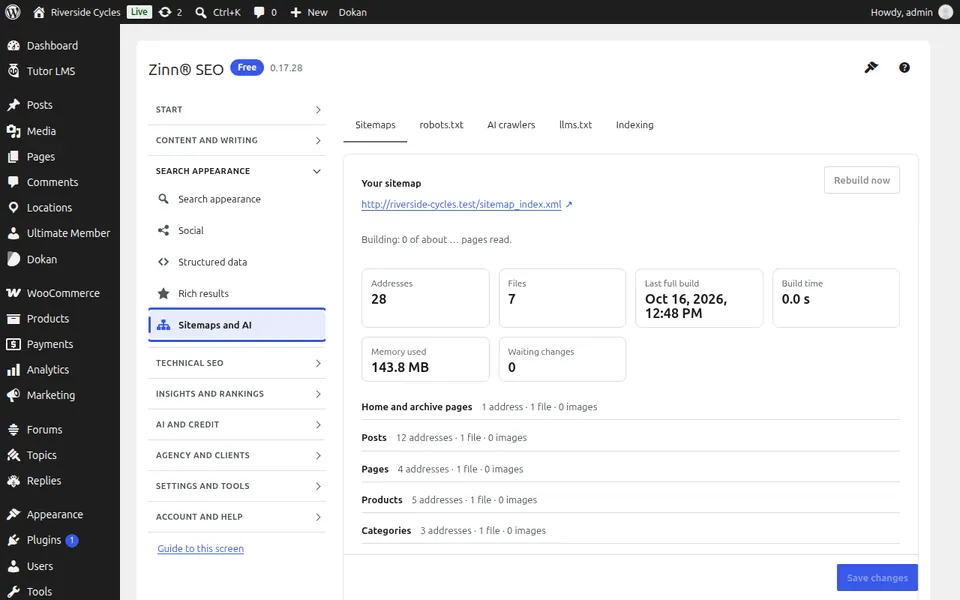The height and width of the screenshot is (600, 960).
Task: Expand the AGENCY AND CLIENTS section
Action: pos(237,455)
